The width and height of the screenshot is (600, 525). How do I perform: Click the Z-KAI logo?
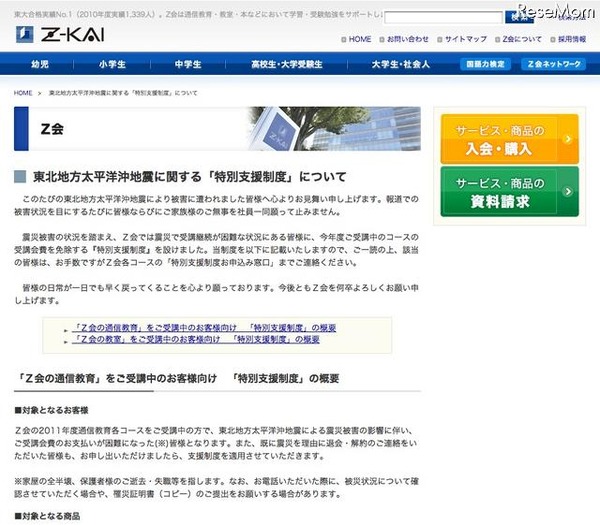click(60, 34)
